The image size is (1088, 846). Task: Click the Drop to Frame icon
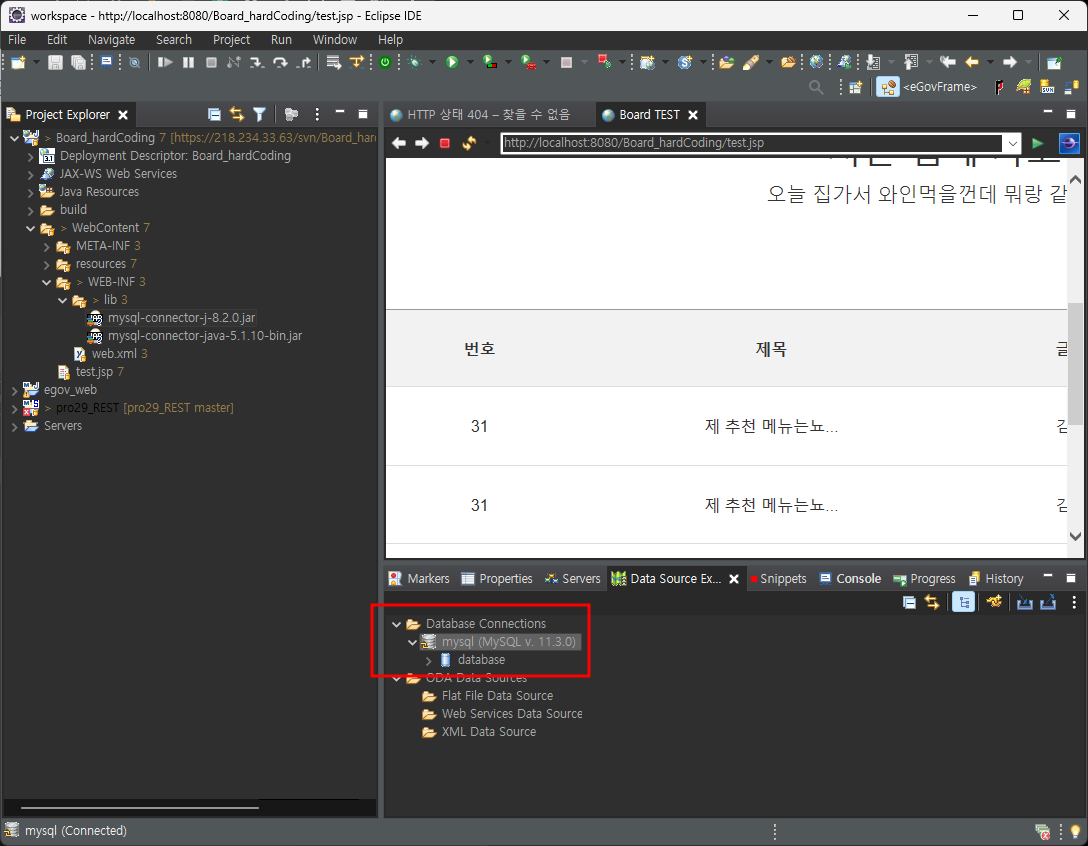pos(334,62)
